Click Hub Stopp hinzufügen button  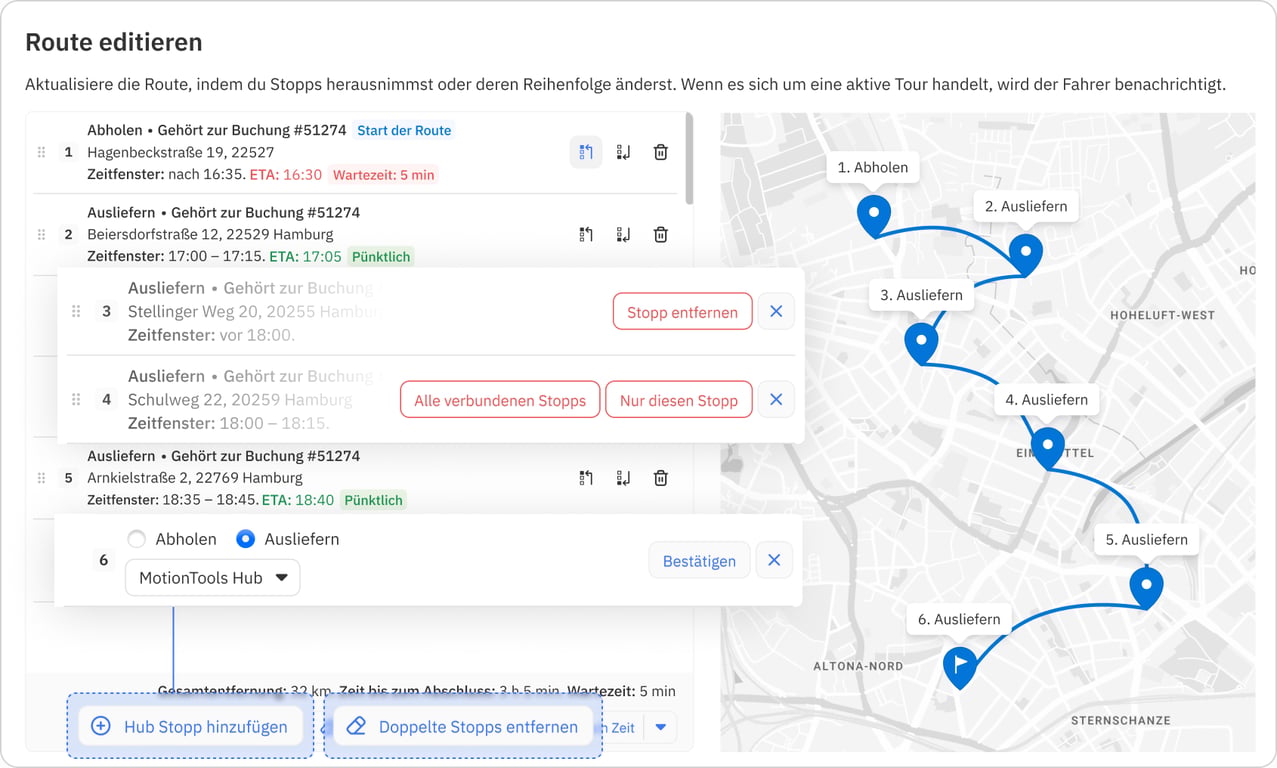click(190, 726)
